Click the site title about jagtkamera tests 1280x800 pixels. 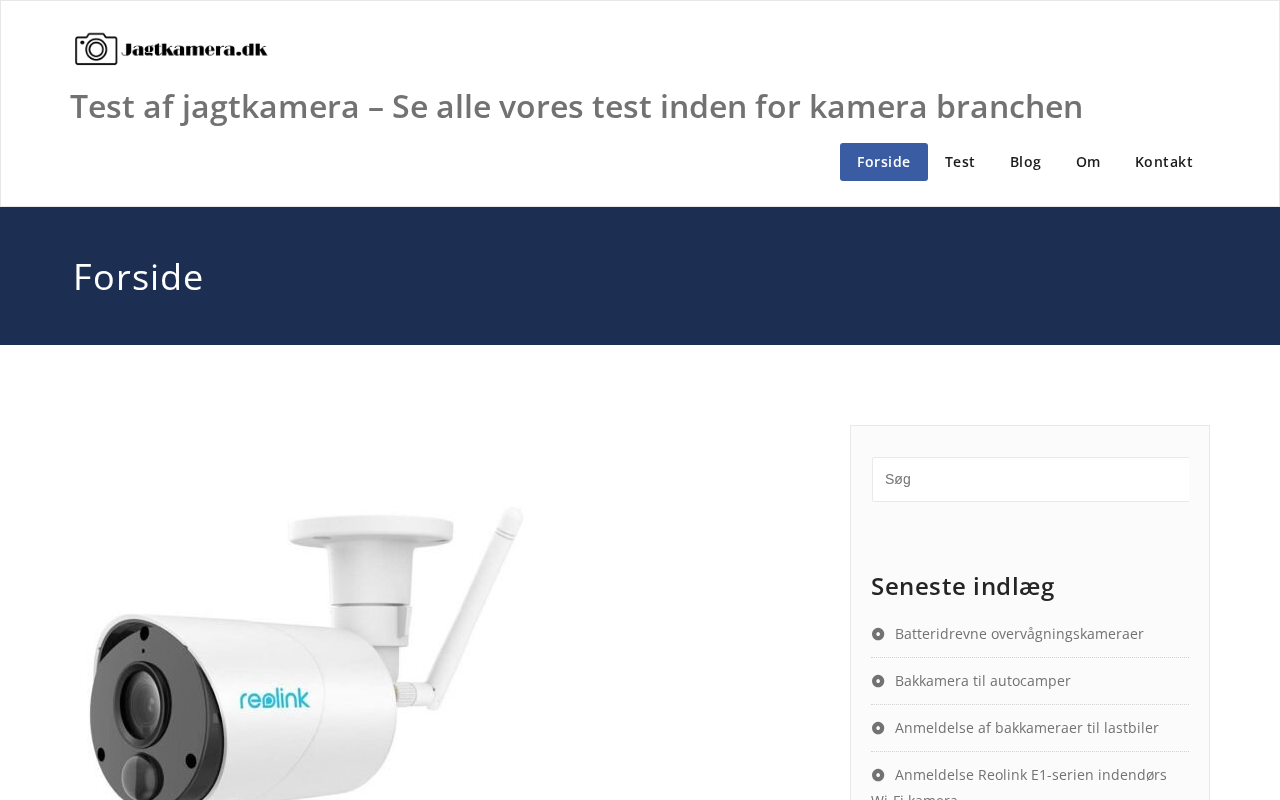pyautogui.click(x=576, y=106)
